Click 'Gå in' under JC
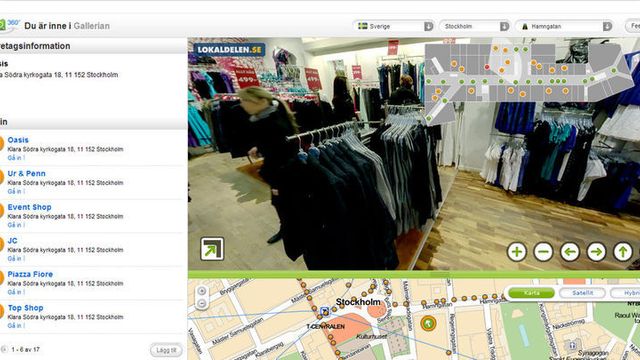This screenshot has width=640, height=360. [x=16, y=258]
